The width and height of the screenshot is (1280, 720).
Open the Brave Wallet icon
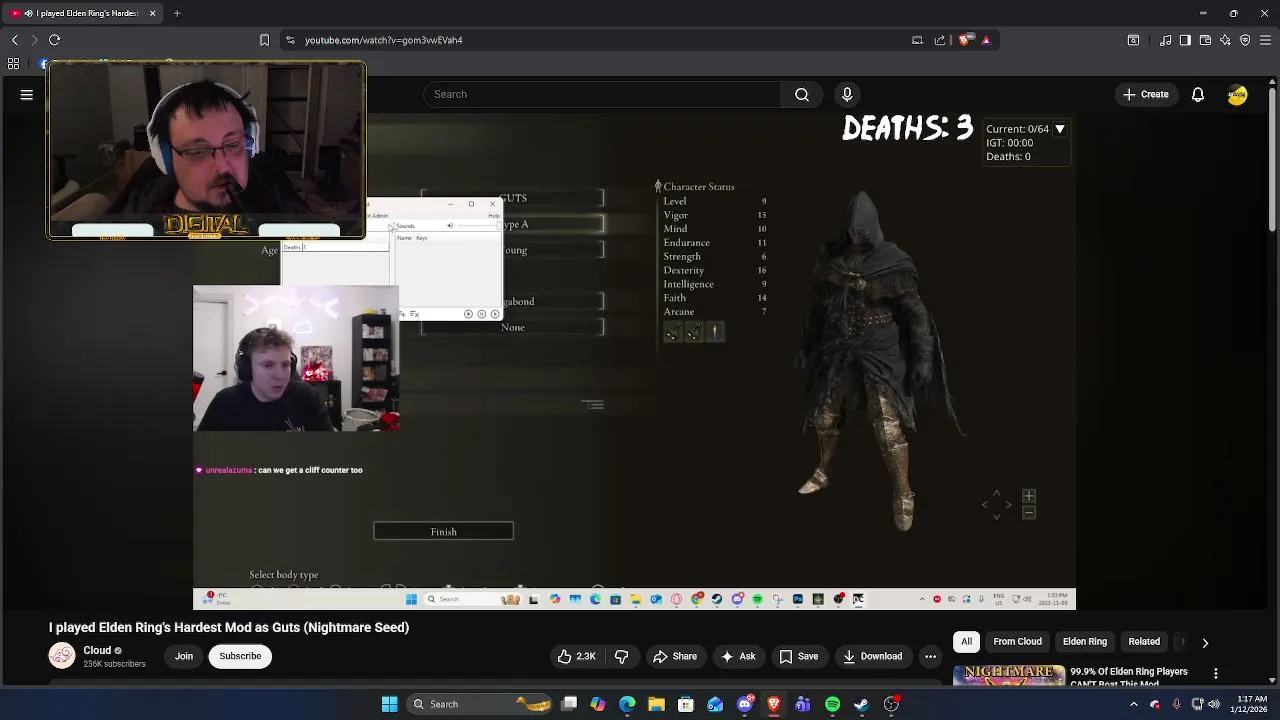[1205, 40]
